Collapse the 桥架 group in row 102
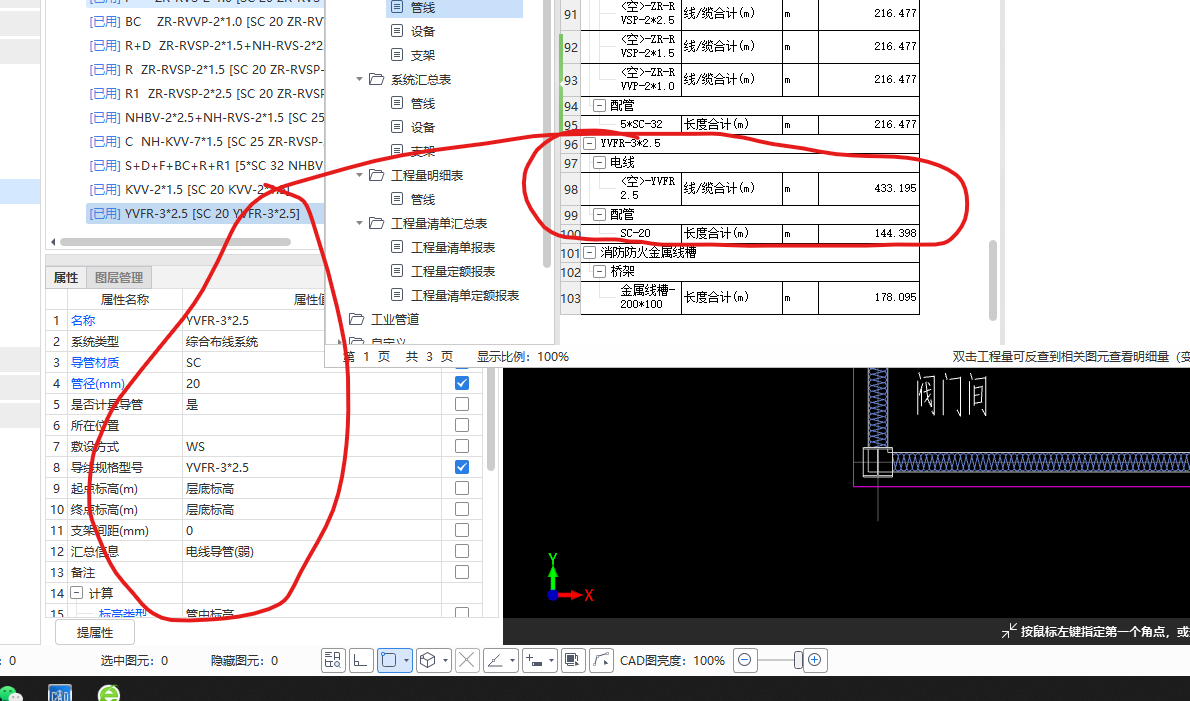This screenshot has width=1190, height=701. coord(600,271)
